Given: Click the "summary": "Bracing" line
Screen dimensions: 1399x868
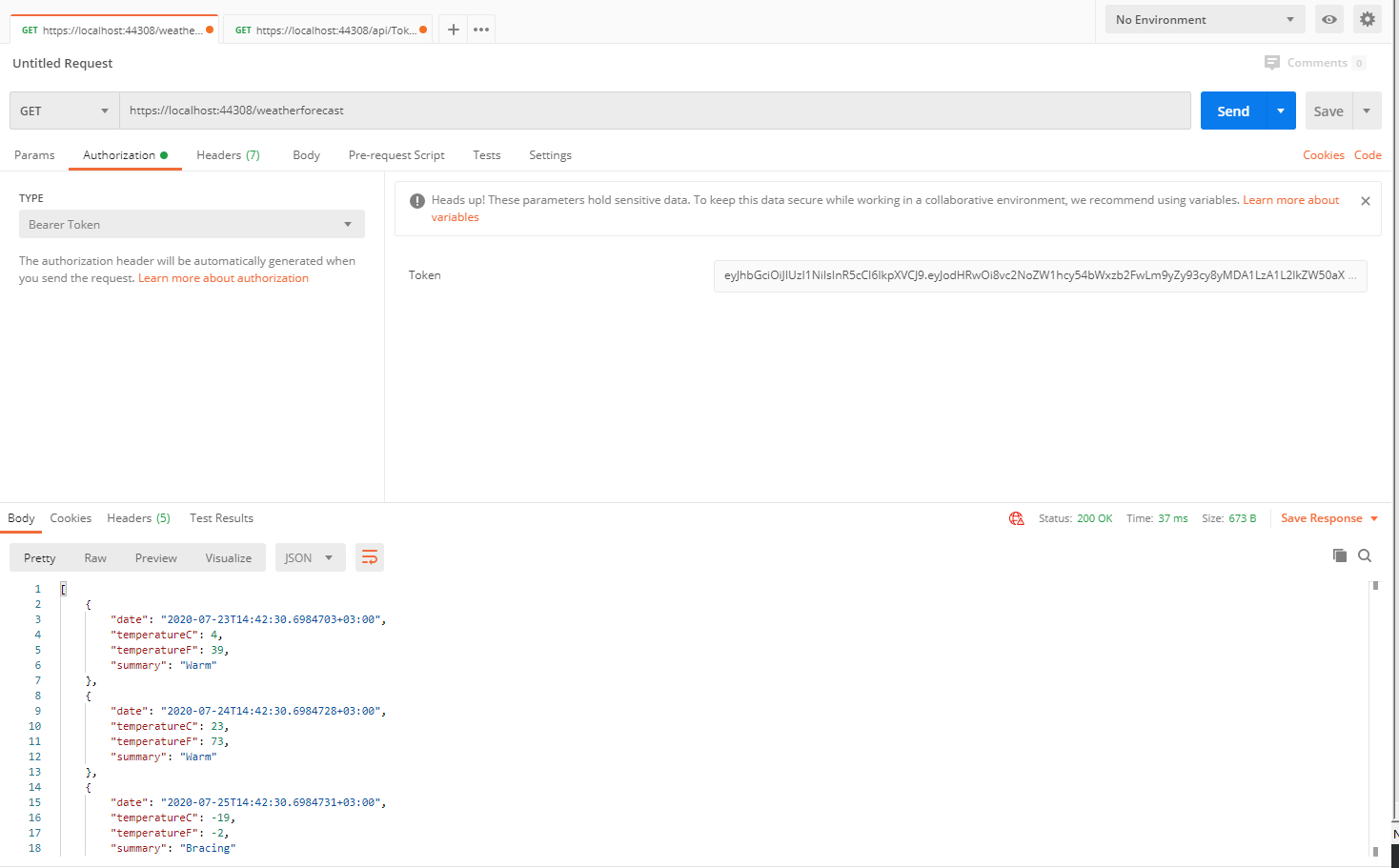Looking at the screenshot, I should pyautogui.click(x=172, y=848).
